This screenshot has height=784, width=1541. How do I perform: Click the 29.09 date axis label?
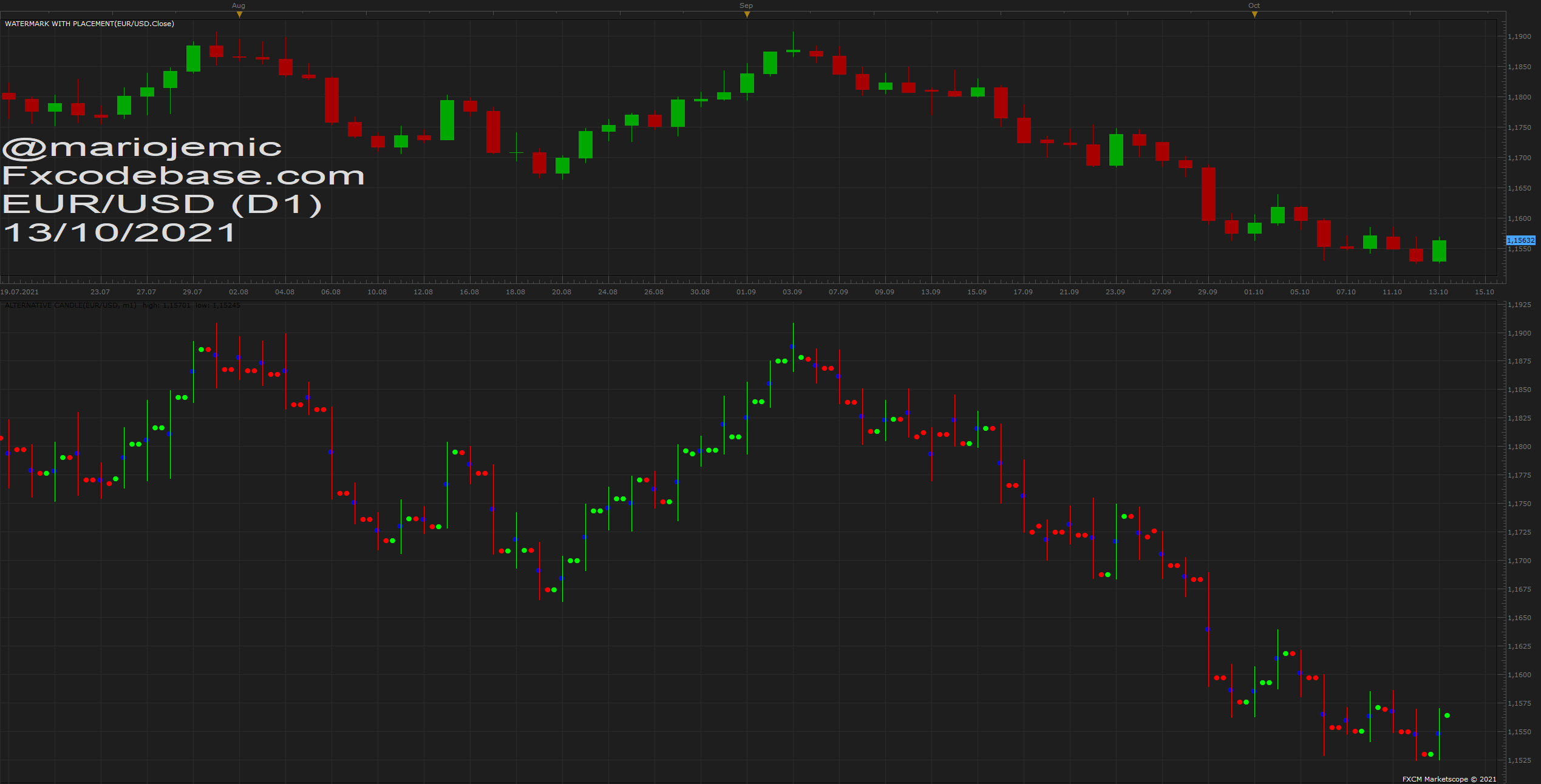1208,292
